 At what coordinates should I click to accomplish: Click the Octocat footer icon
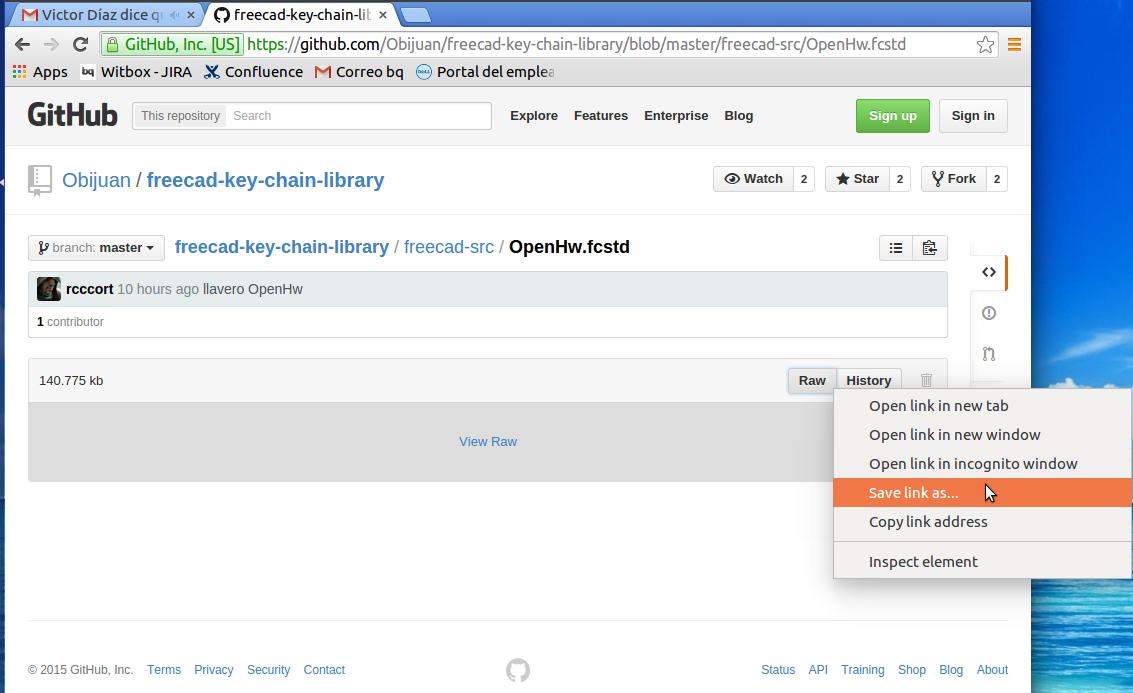(517, 671)
